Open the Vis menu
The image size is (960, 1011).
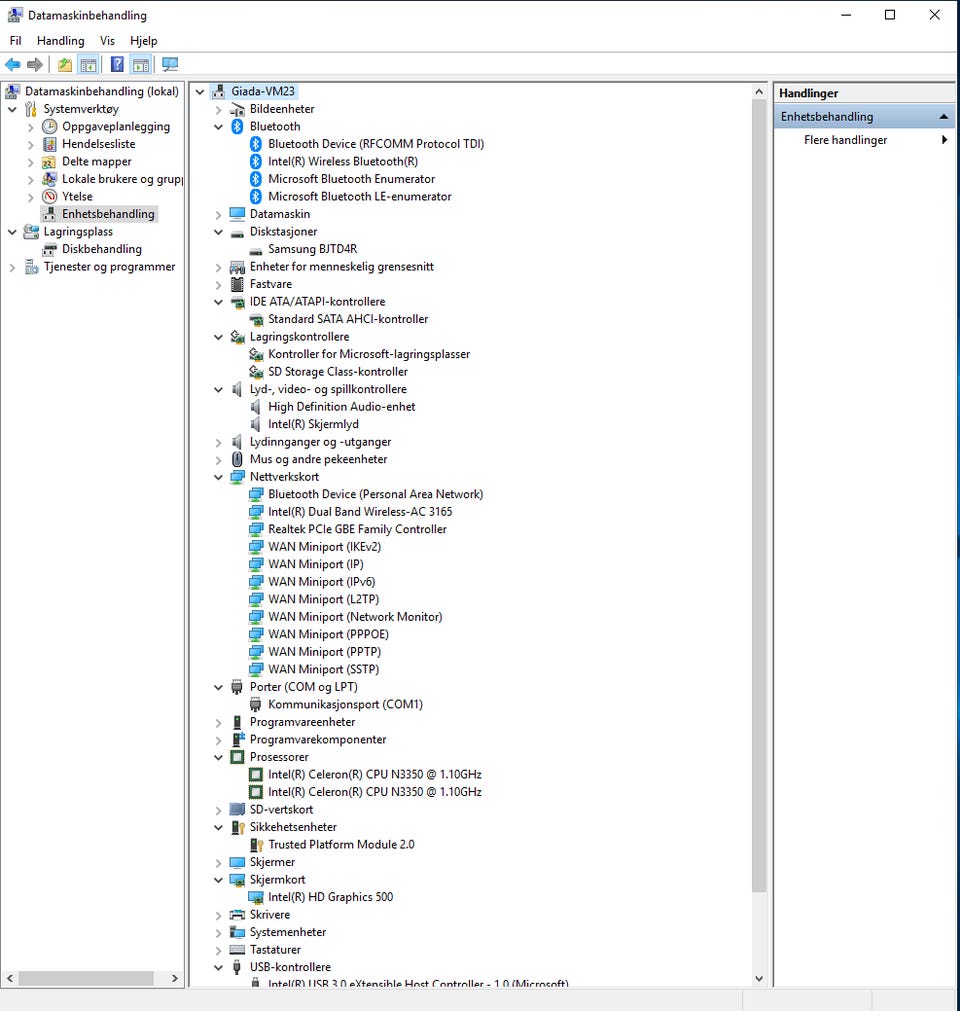pyautogui.click(x=107, y=41)
